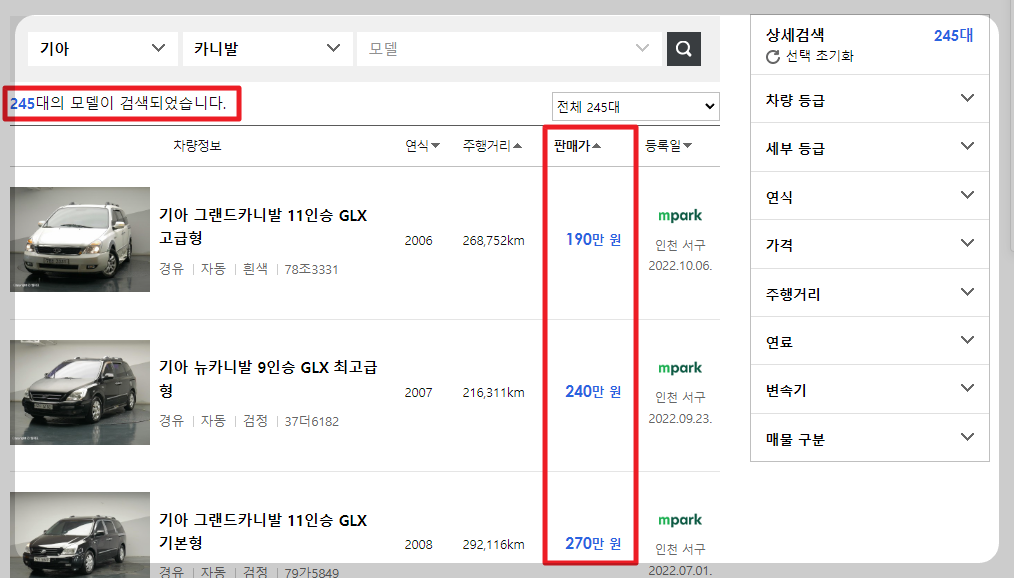Click the magnifier search button

pos(684,48)
